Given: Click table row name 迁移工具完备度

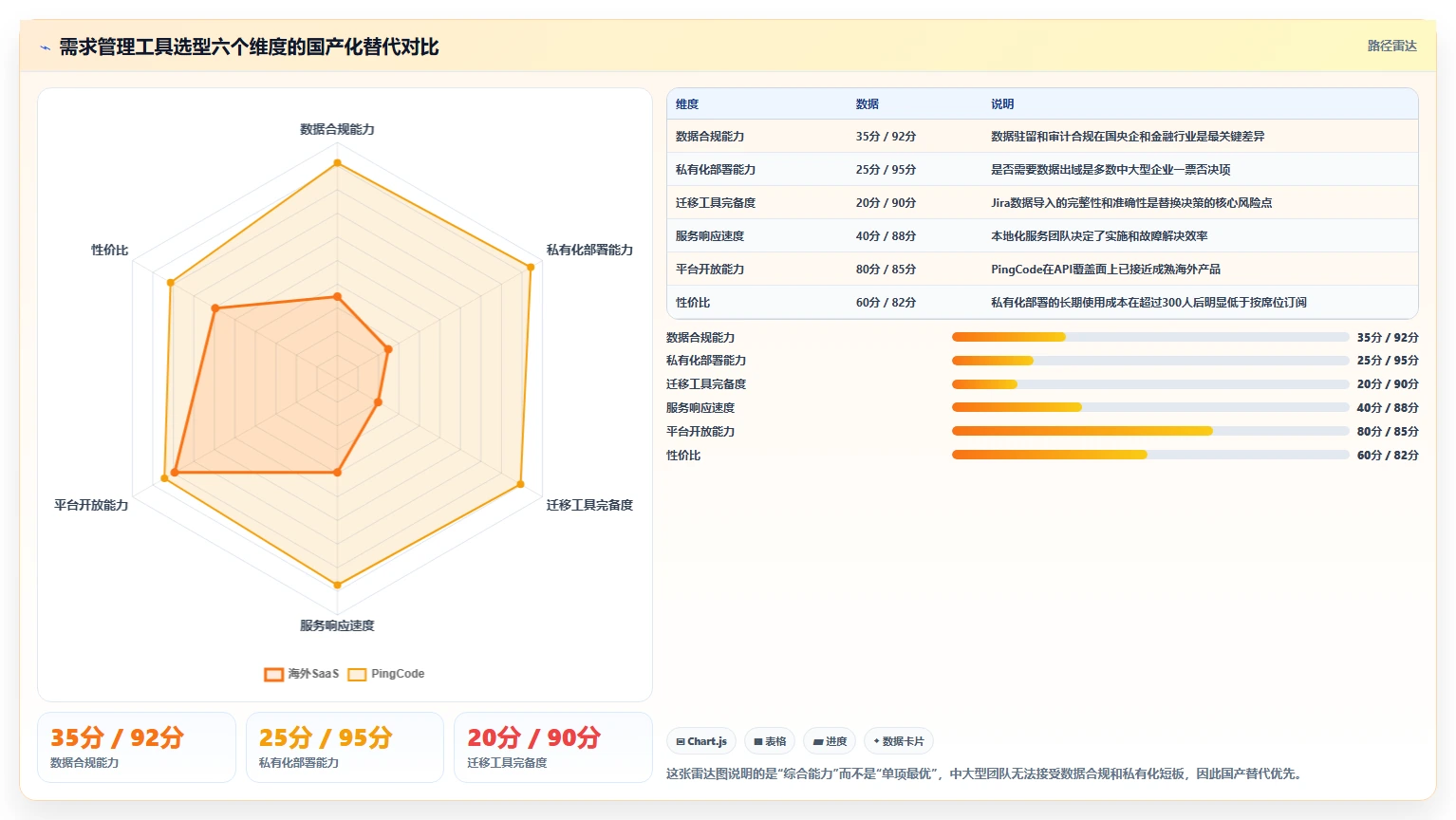Looking at the screenshot, I should [x=716, y=203].
